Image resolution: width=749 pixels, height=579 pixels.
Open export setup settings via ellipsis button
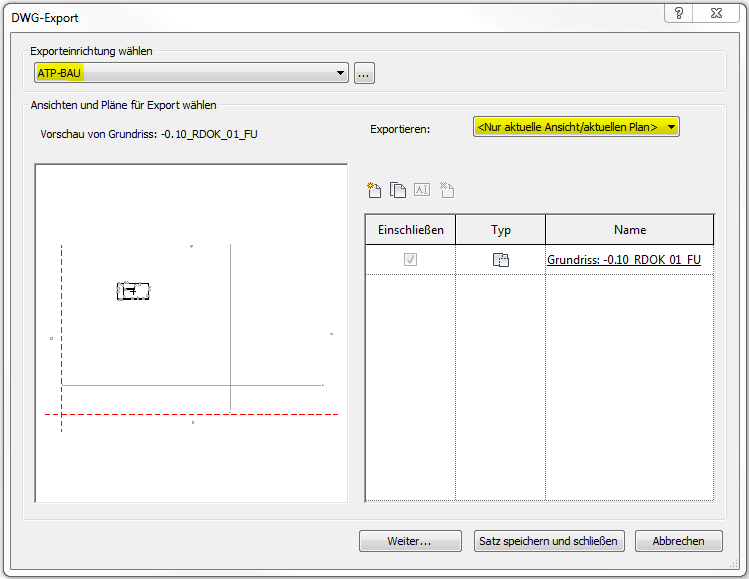pos(364,73)
